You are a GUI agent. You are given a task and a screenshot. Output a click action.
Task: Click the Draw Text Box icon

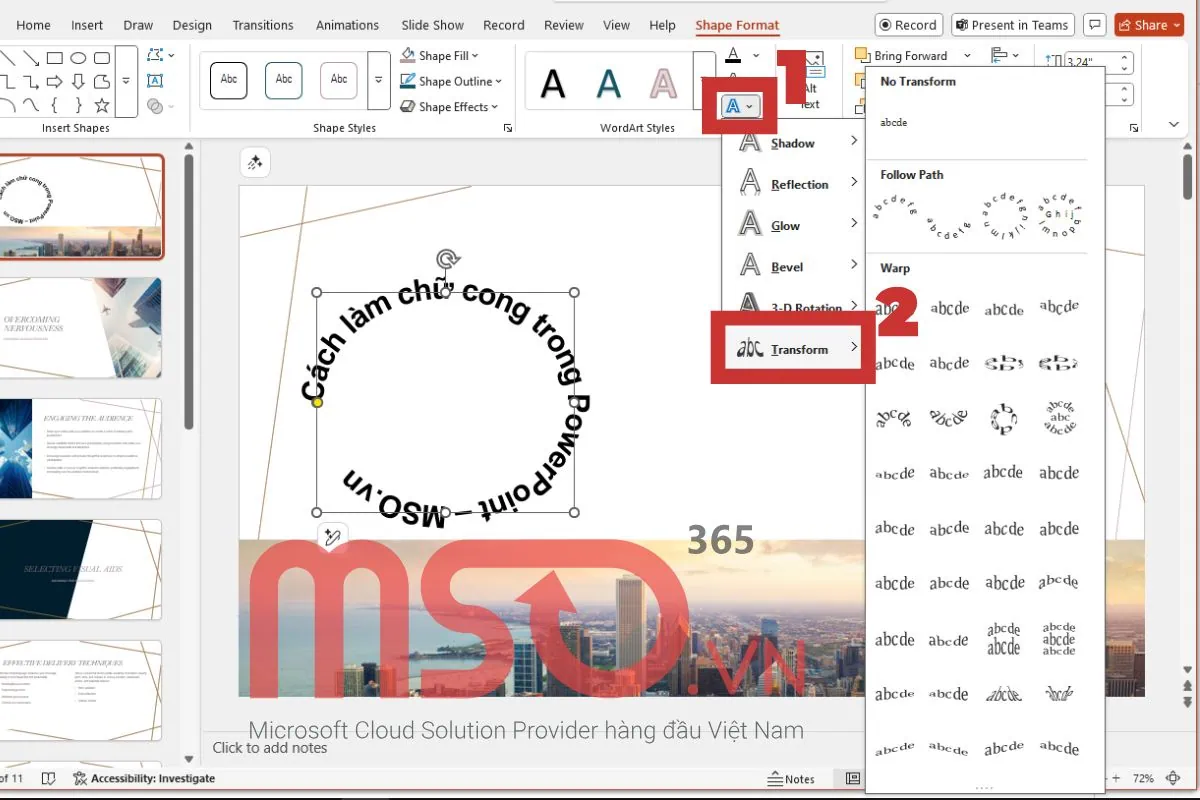tap(156, 81)
